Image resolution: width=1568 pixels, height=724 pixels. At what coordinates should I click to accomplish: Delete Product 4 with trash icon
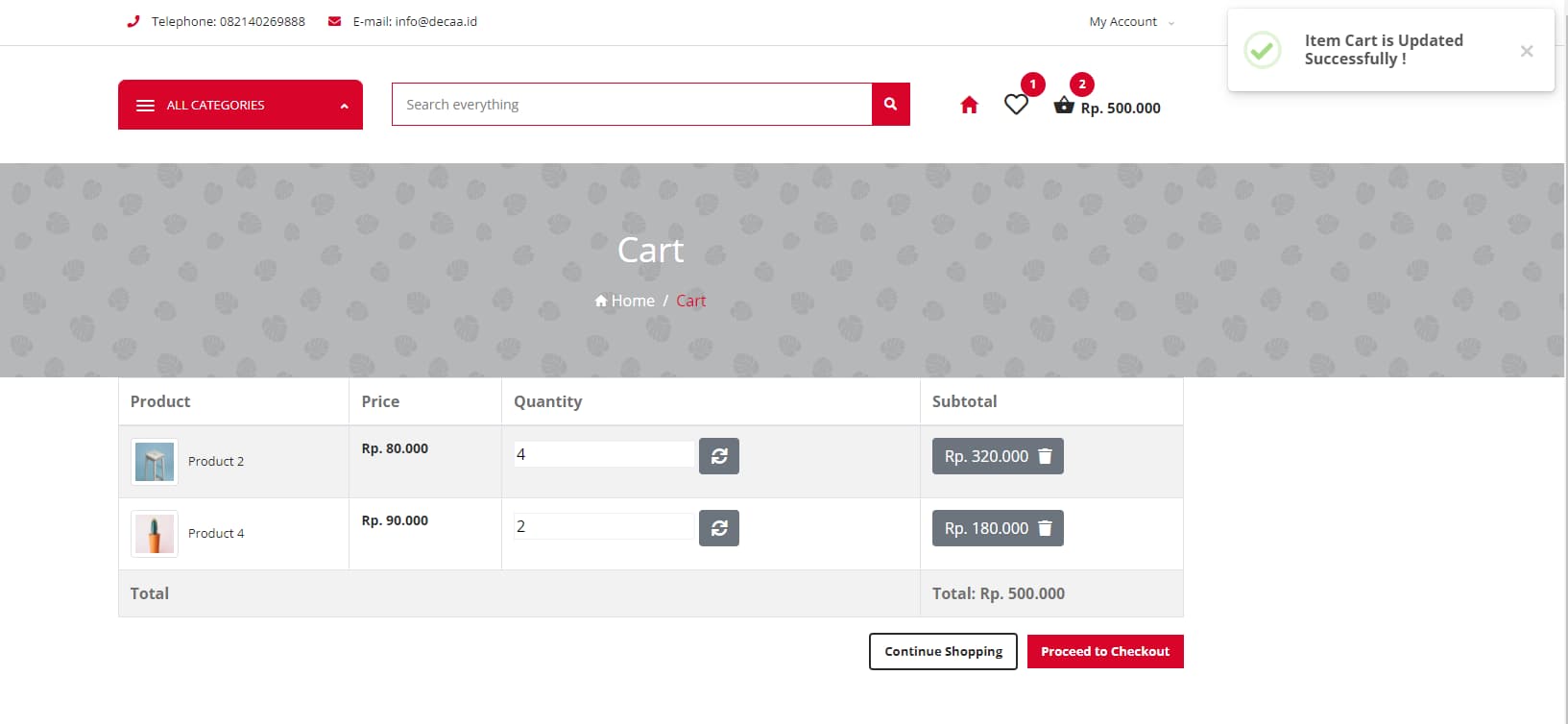[1045, 528]
